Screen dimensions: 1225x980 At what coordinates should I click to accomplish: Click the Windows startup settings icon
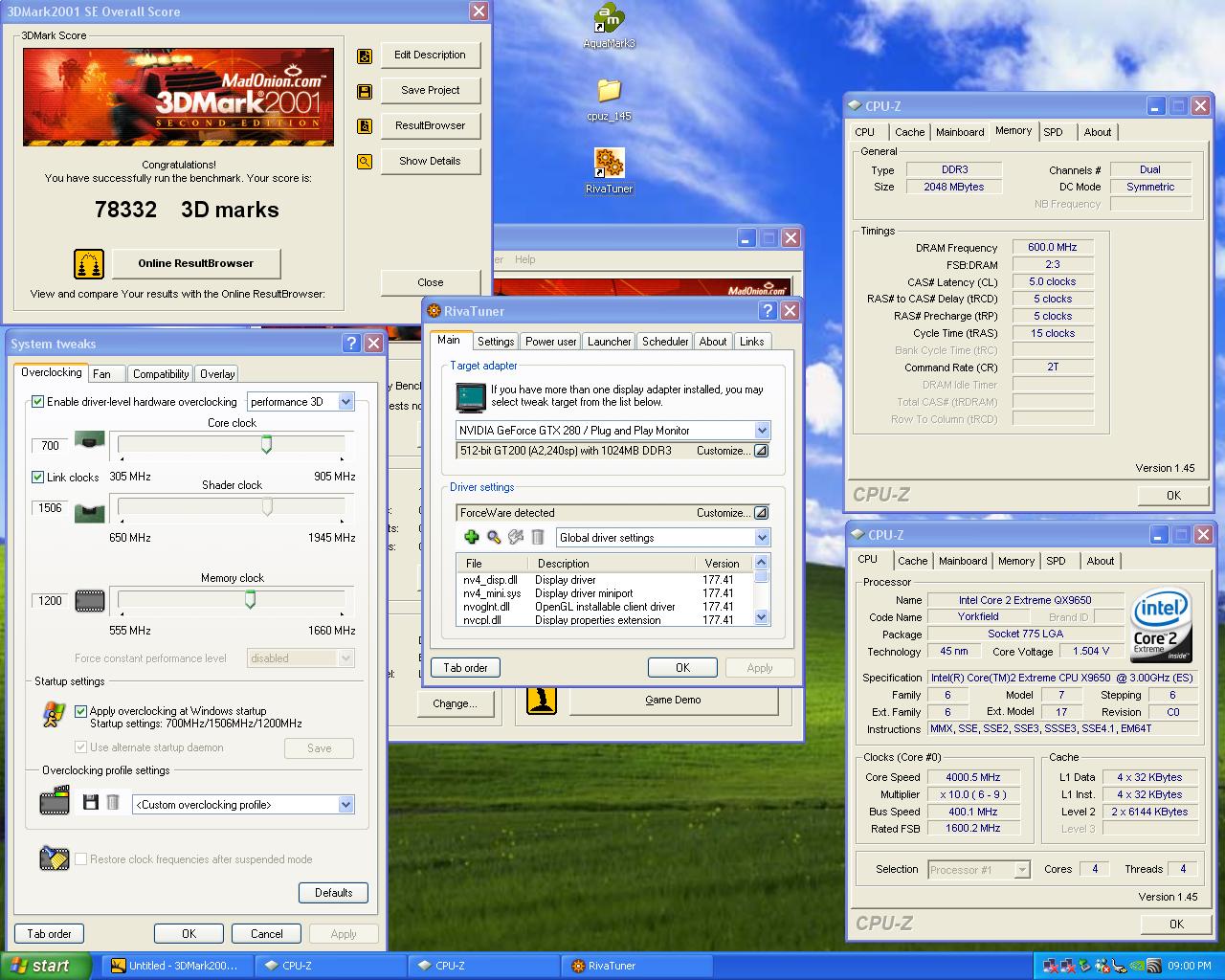point(54,714)
